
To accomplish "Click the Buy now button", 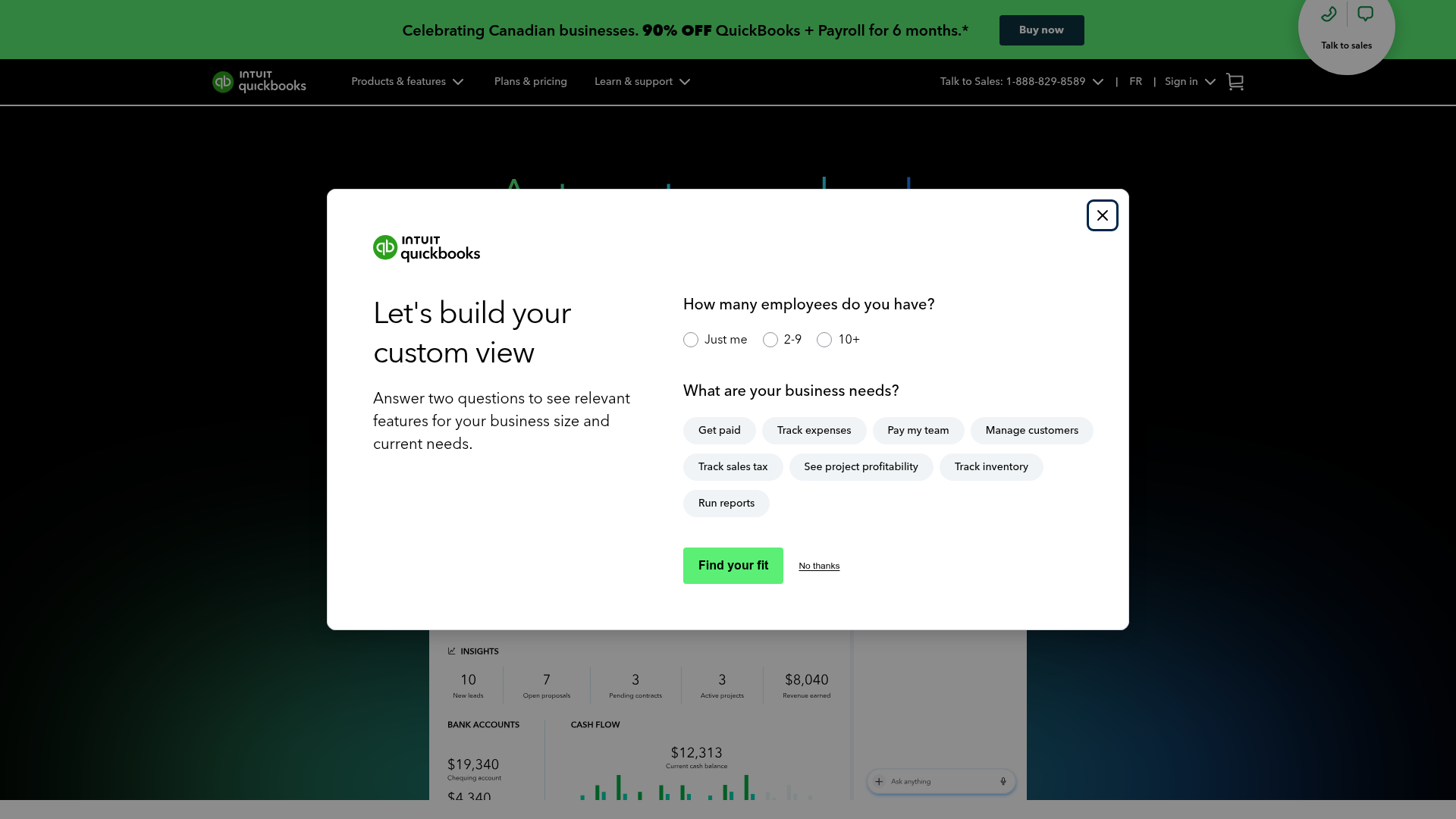I will click(1041, 30).
